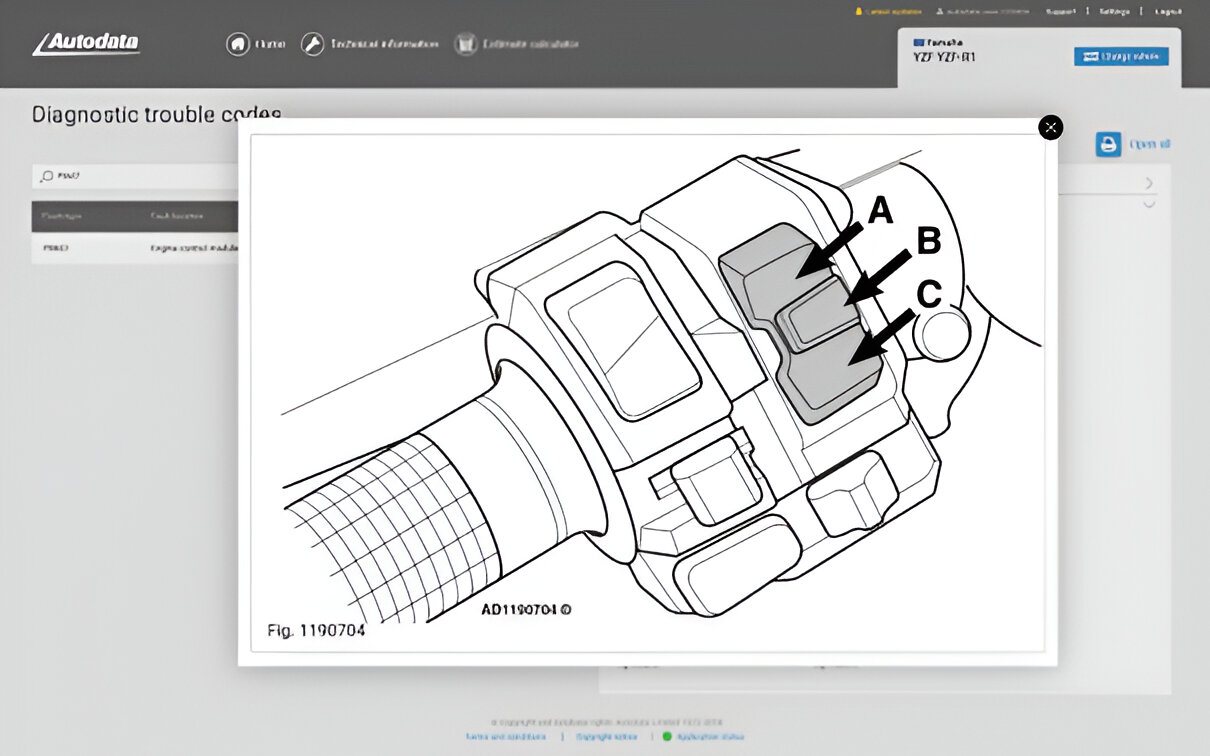Click the green Application status indicator
Screen dimensions: 1210x756
tap(667, 736)
